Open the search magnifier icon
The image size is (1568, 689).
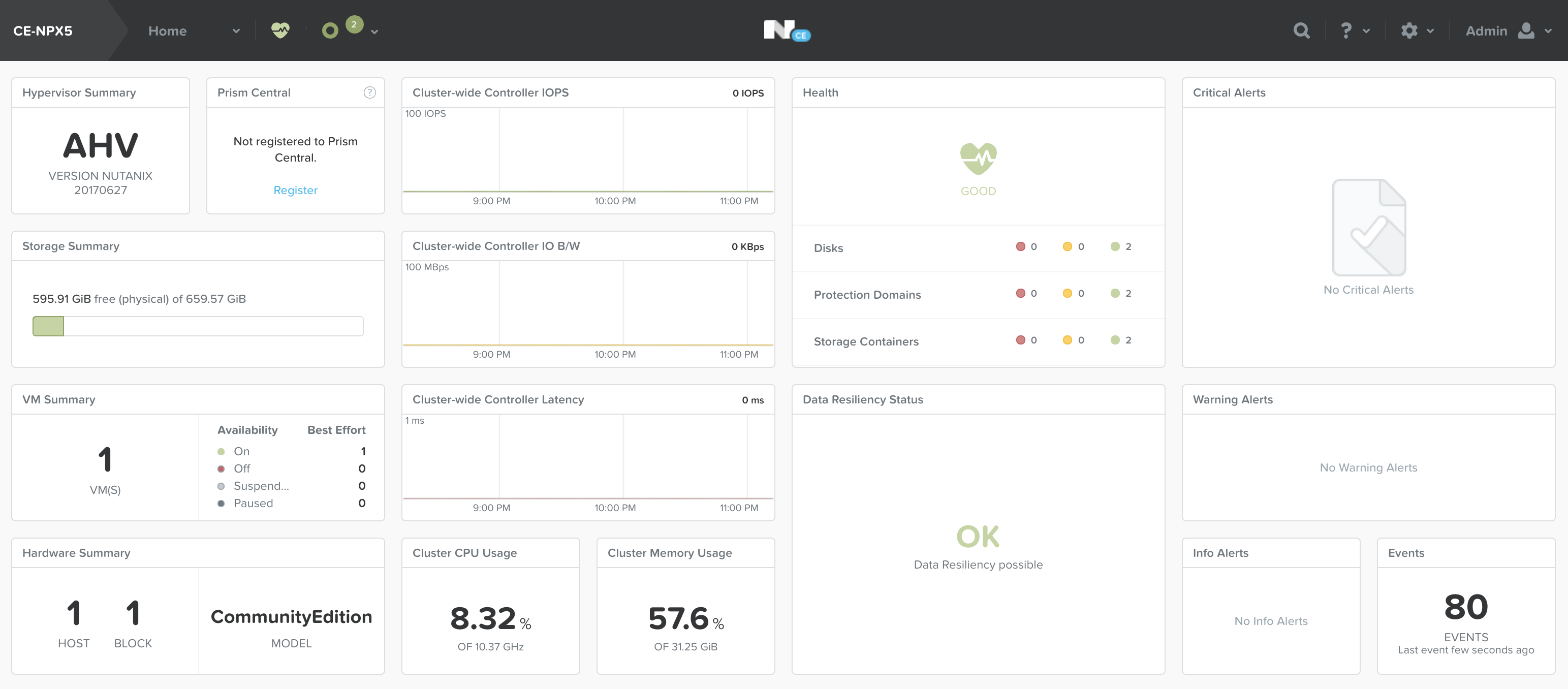click(x=1301, y=30)
